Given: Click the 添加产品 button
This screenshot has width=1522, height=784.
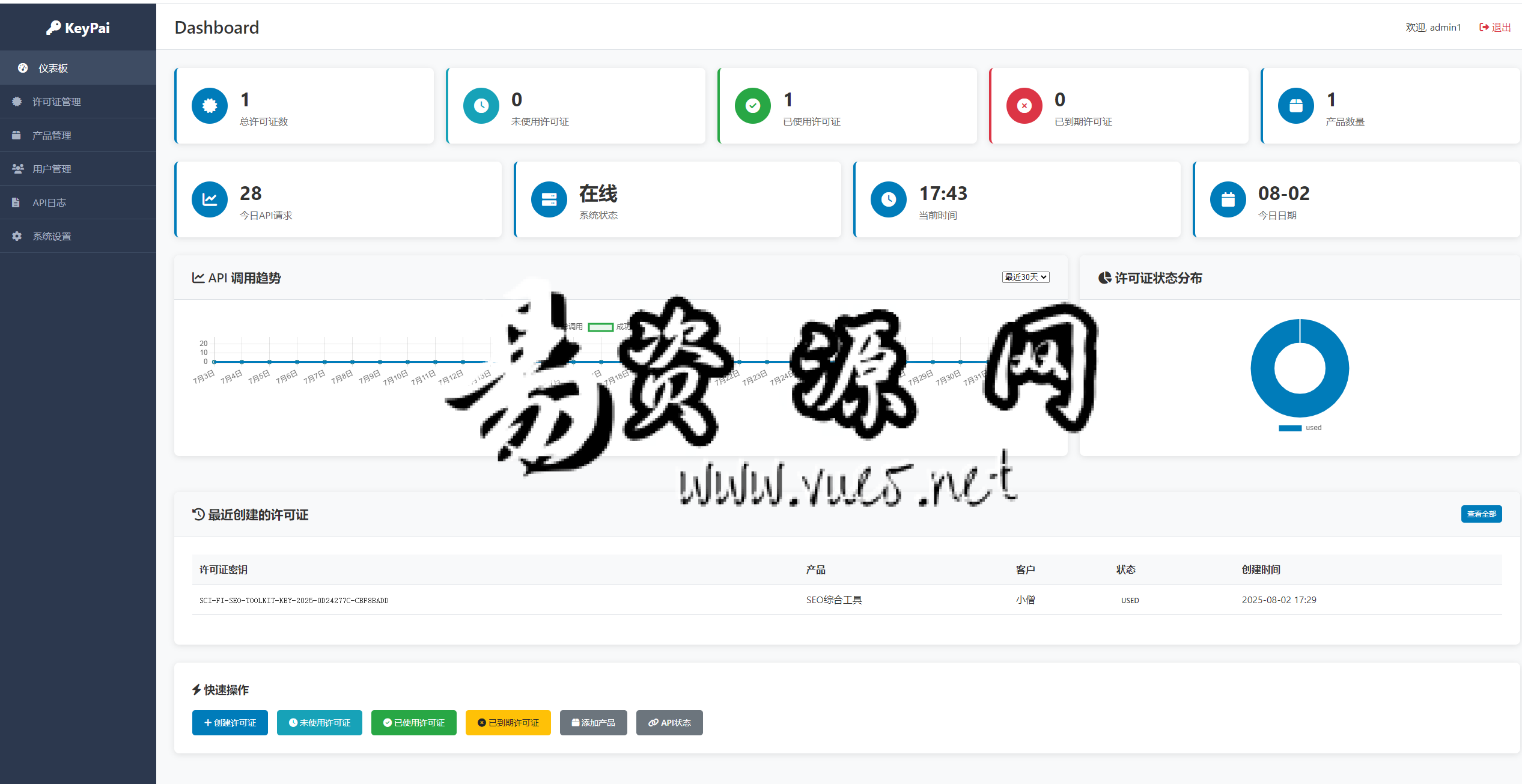Looking at the screenshot, I should click(x=594, y=723).
